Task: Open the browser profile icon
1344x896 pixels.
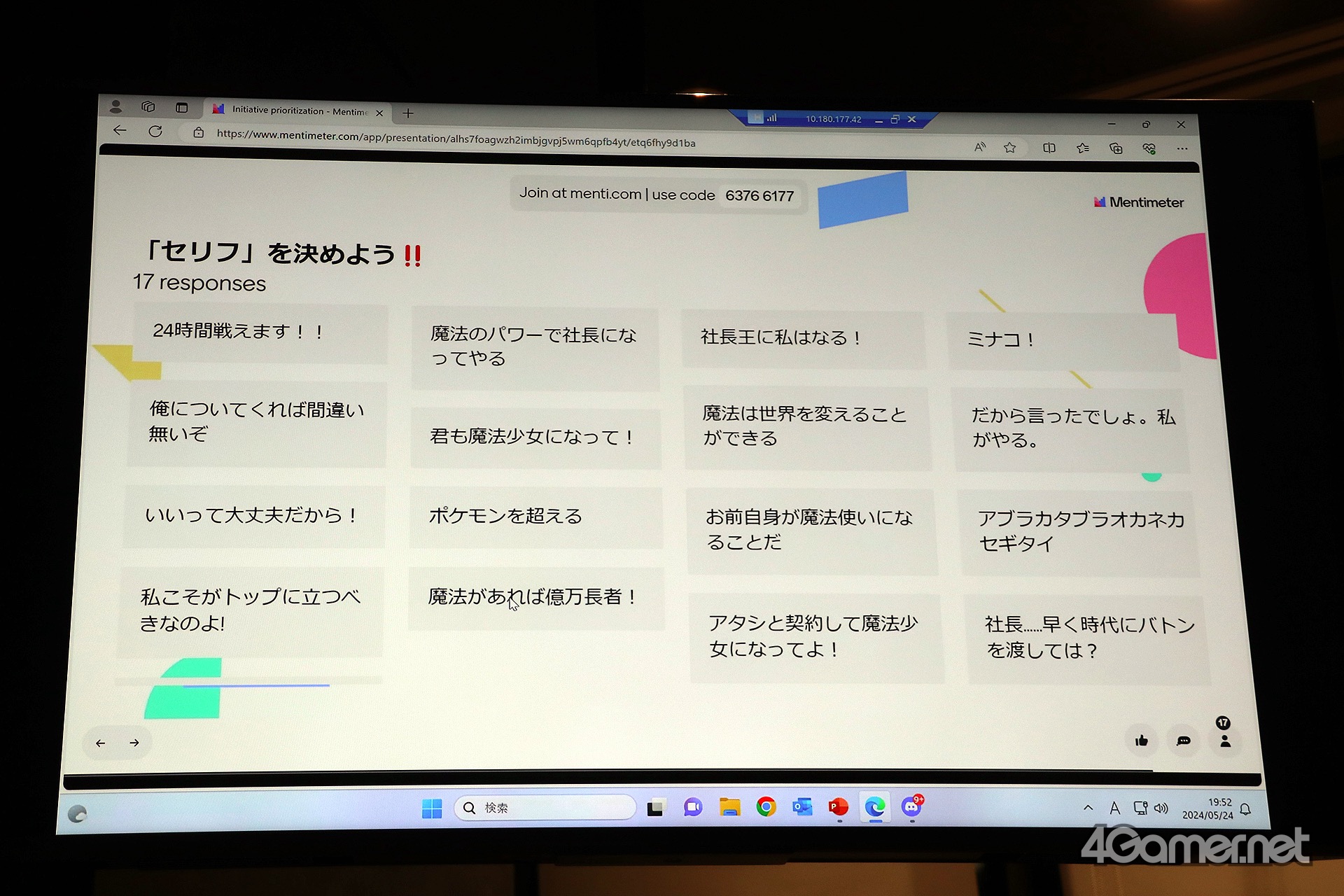Action: [116, 106]
